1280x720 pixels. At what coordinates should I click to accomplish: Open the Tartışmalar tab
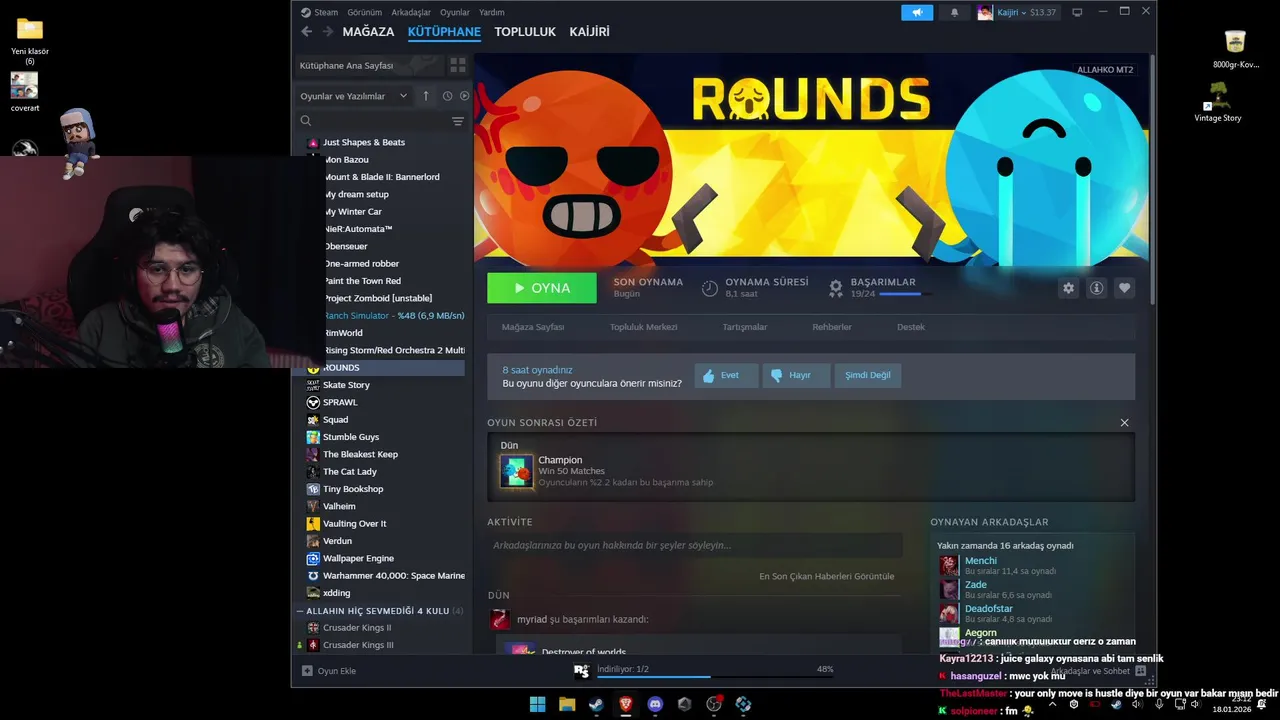click(745, 327)
